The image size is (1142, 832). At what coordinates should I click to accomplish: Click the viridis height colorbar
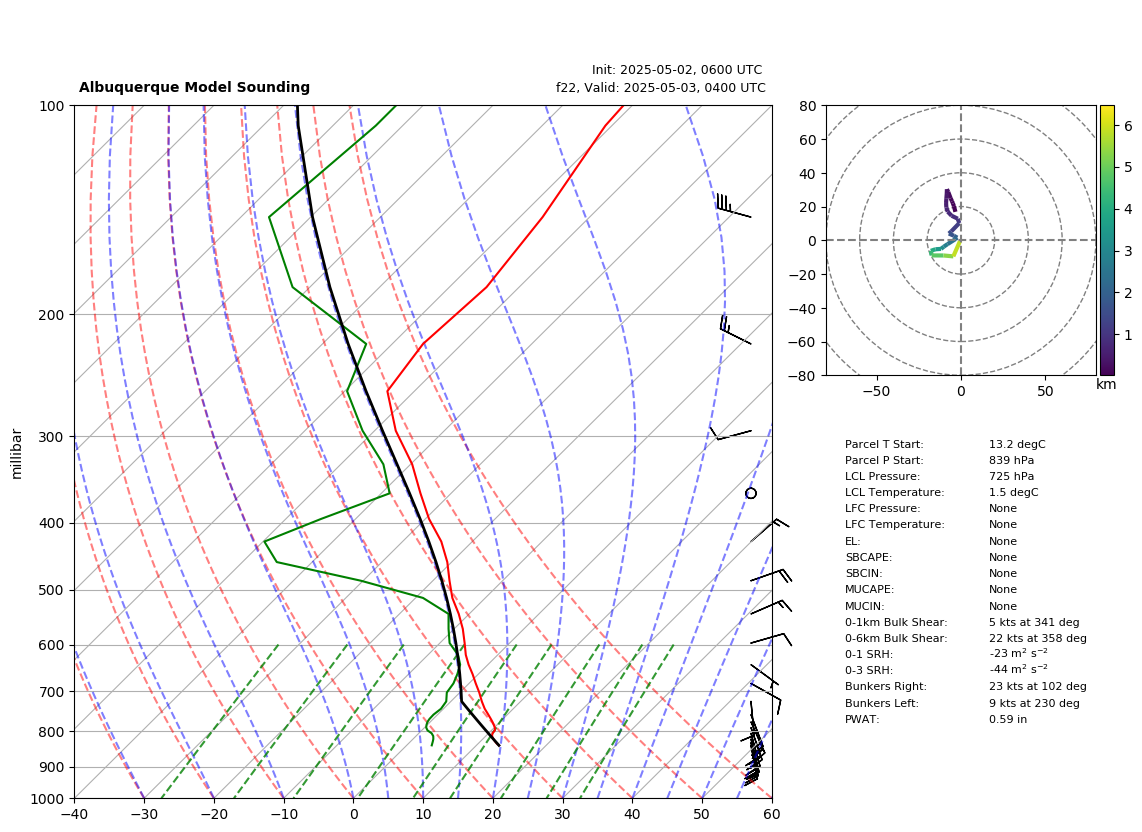1107,240
